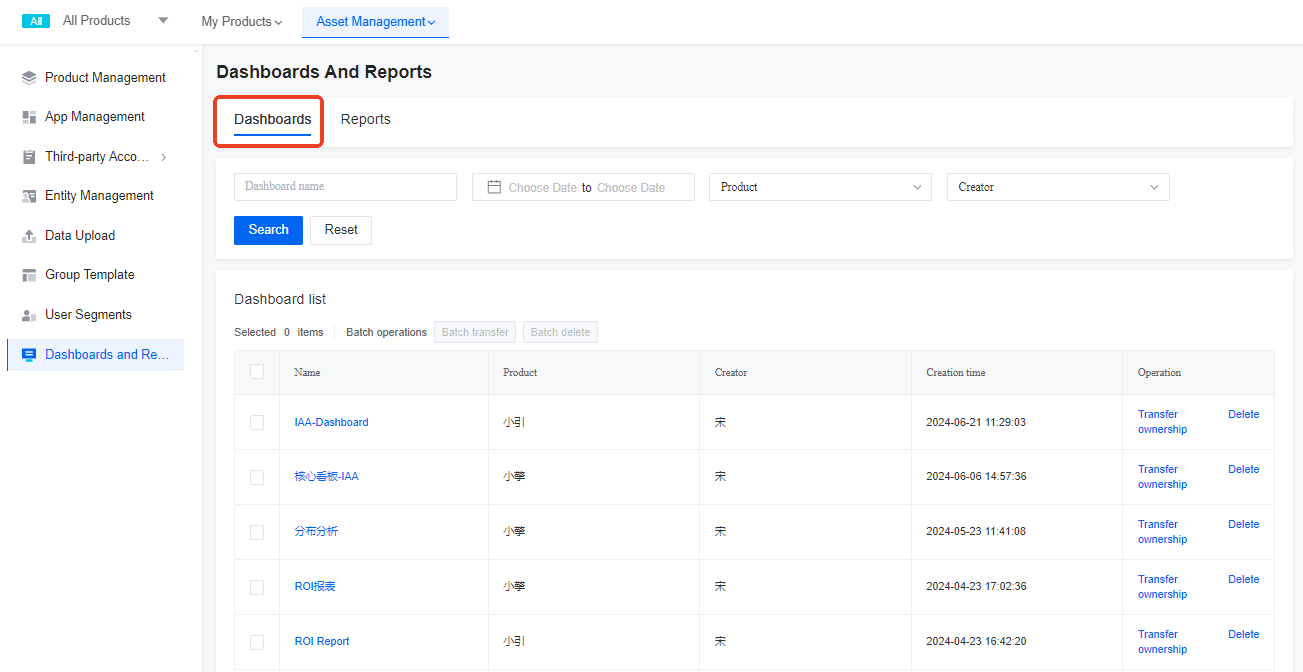Transfer ownership of 分布分析
The width and height of the screenshot is (1303, 672).
(x=1162, y=532)
